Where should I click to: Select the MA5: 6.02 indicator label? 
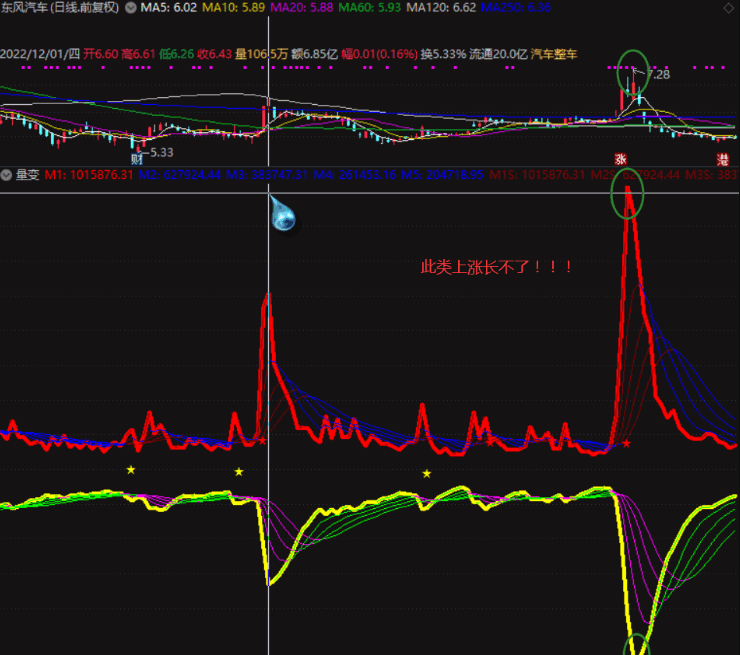point(168,8)
